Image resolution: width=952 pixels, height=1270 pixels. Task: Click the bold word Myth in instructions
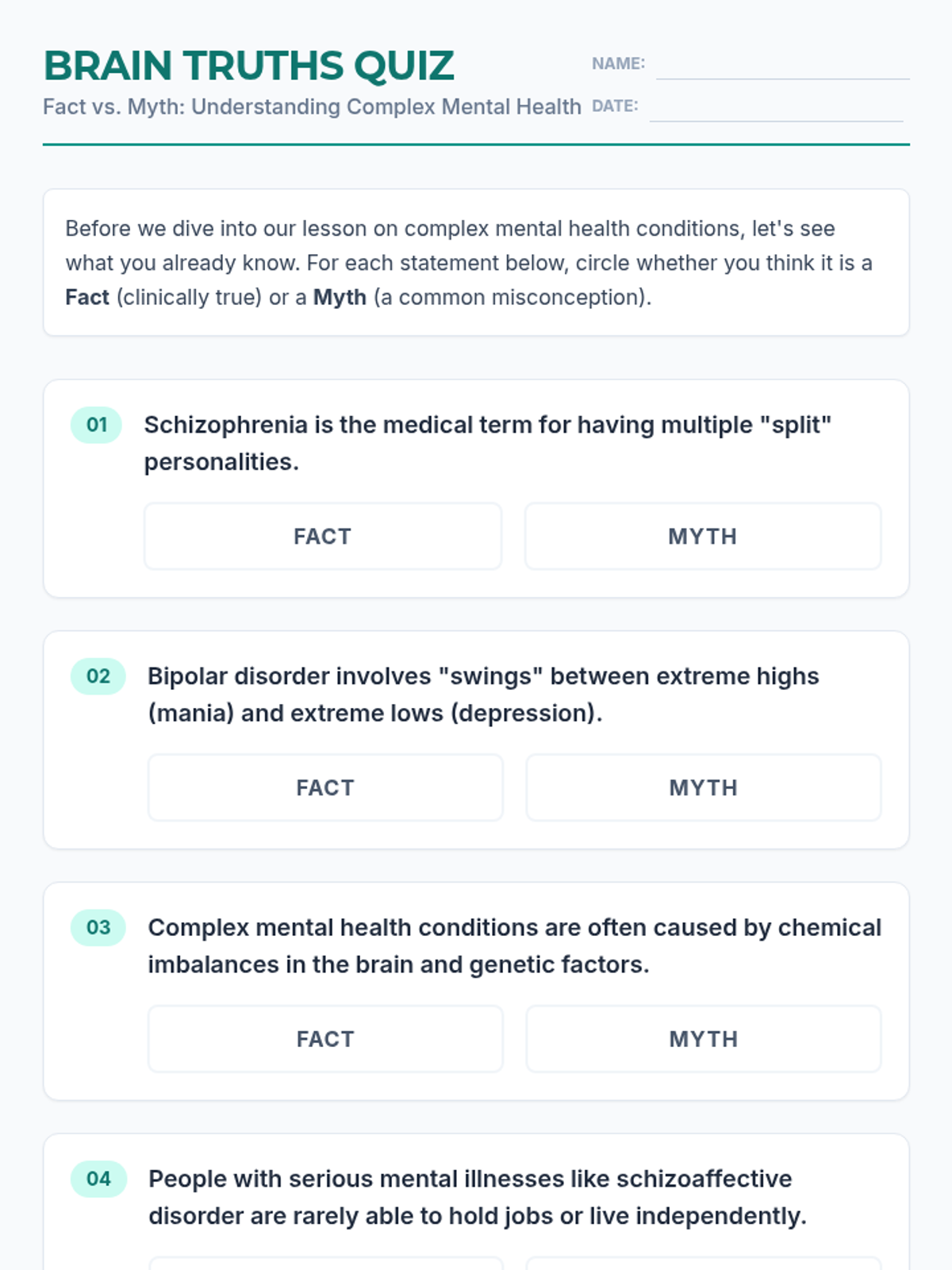click(x=340, y=298)
